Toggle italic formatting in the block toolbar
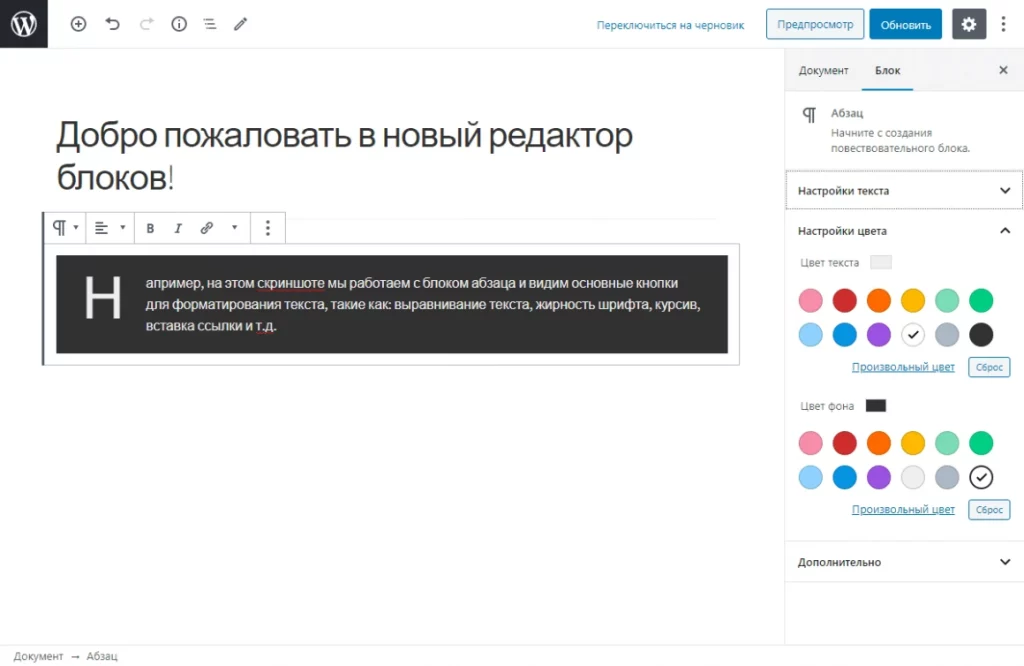The height and width of the screenshot is (666, 1024). [178, 228]
